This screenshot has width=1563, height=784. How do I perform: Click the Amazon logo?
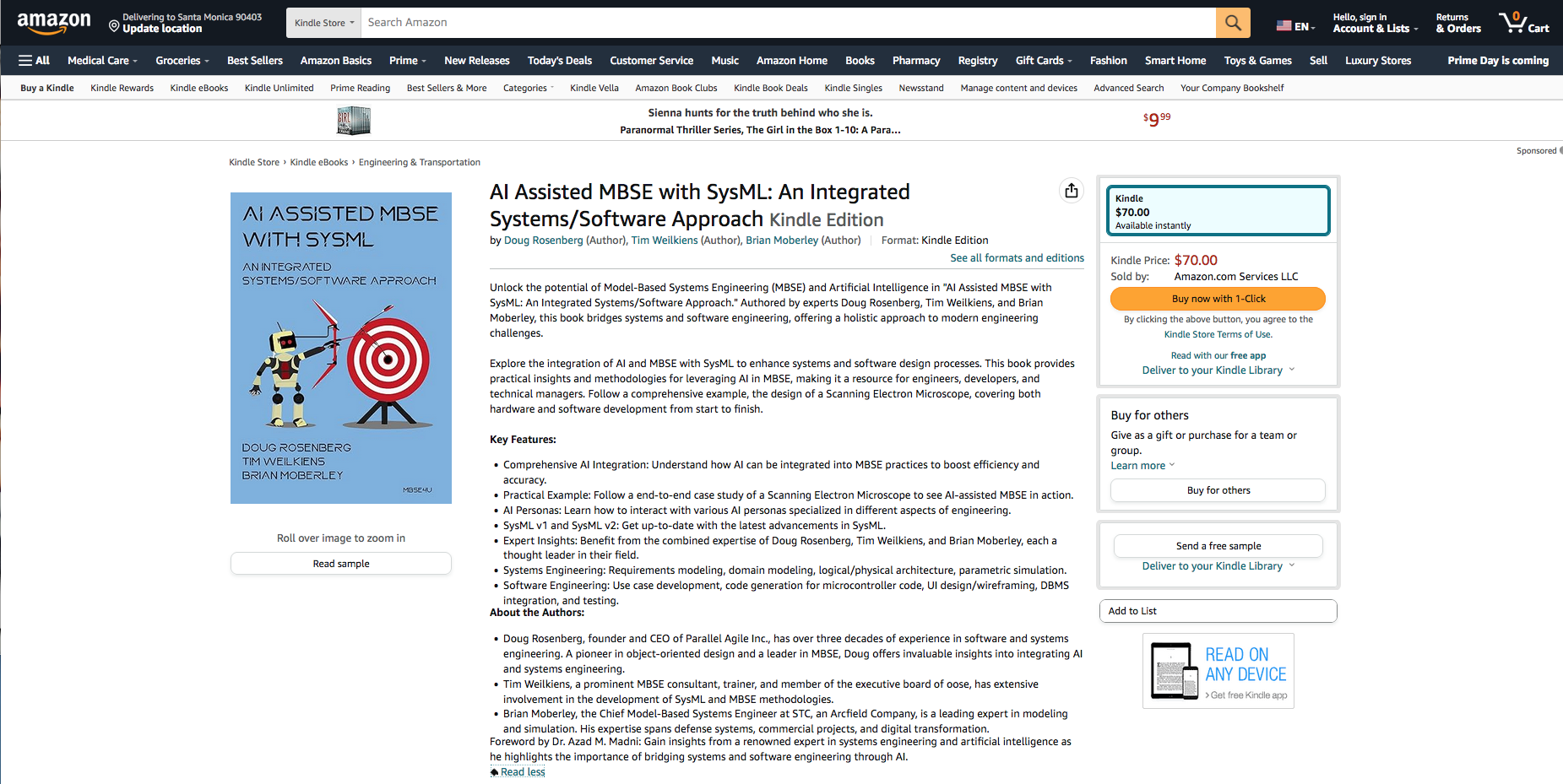pyautogui.click(x=54, y=23)
